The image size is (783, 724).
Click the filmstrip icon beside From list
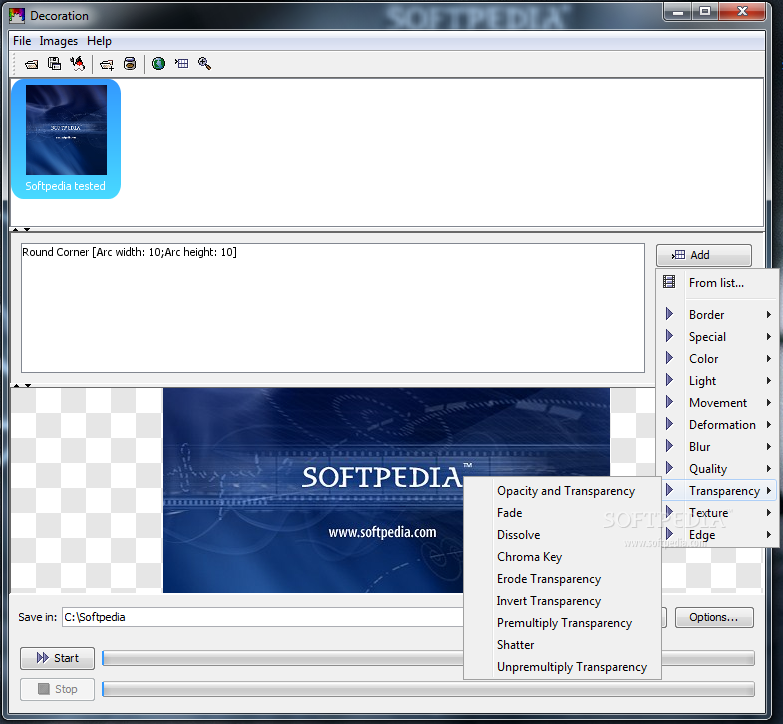coord(669,282)
